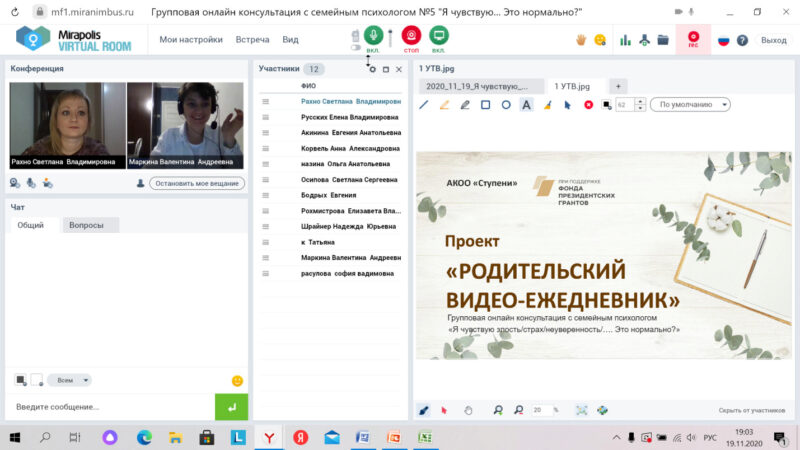Open the file storage folder icon
This screenshot has height=450, width=800.
(663, 40)
